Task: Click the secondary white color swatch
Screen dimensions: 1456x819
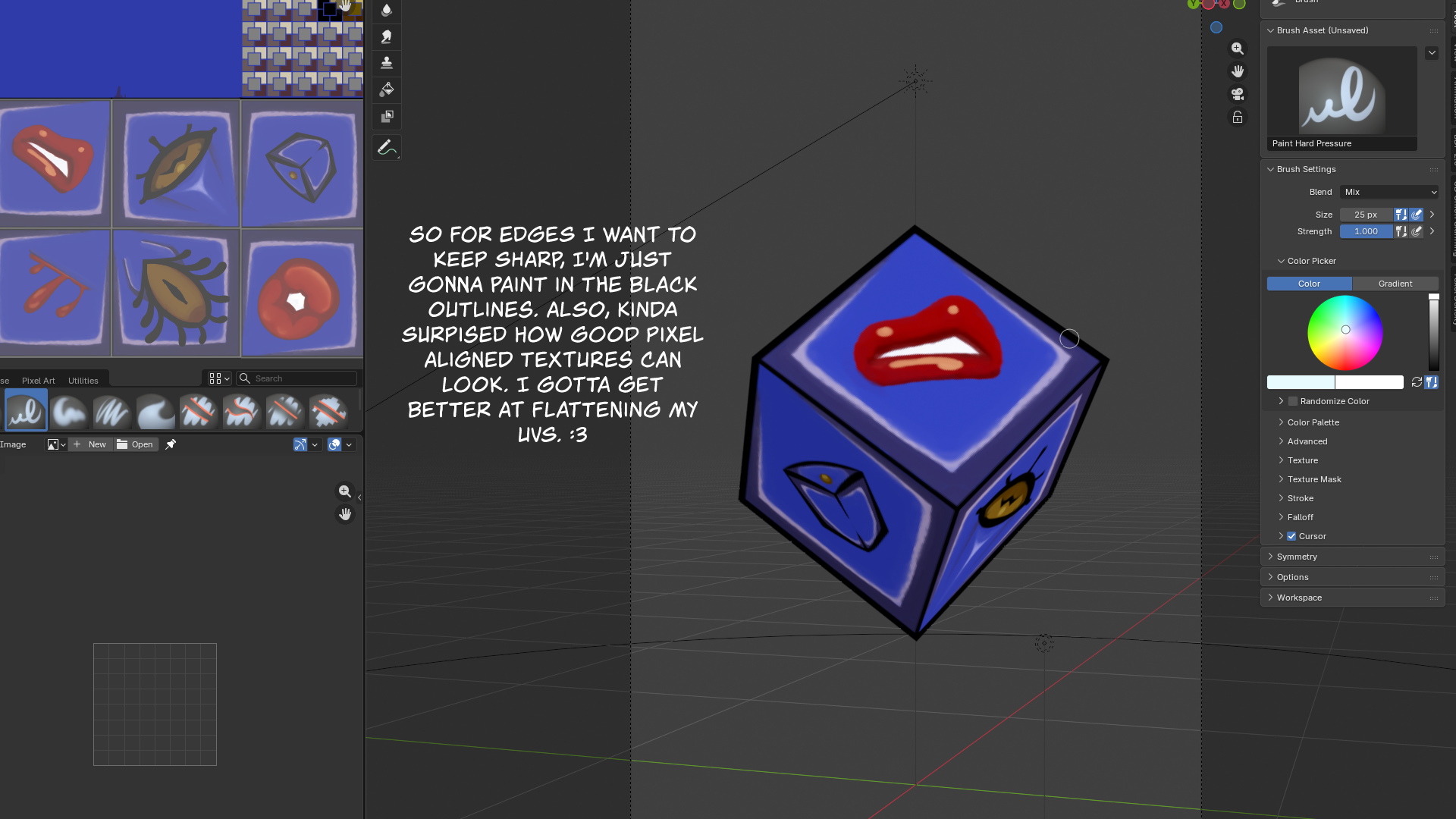Action: point(1370,382)
